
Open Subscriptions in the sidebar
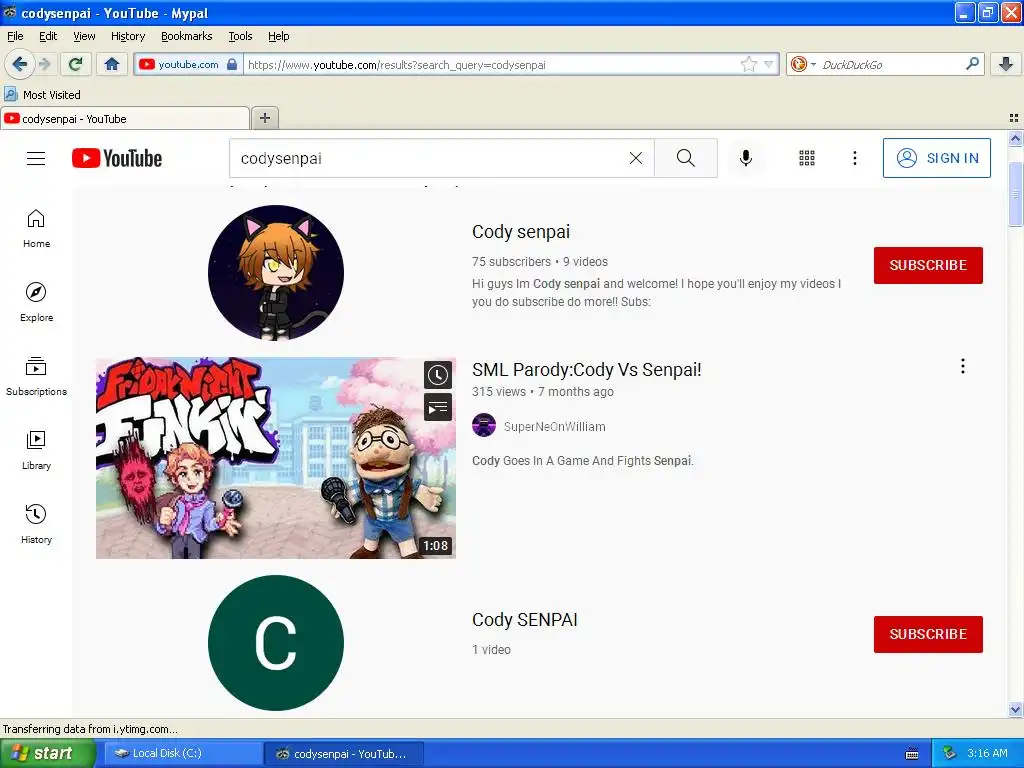tap(36, 376)
